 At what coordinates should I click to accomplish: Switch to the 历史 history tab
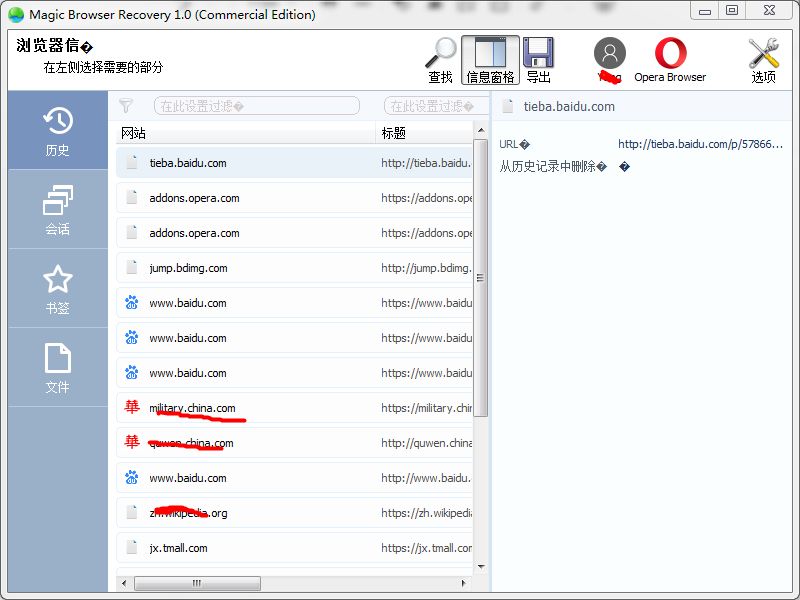pyautogui.click(x=58, y=131)
